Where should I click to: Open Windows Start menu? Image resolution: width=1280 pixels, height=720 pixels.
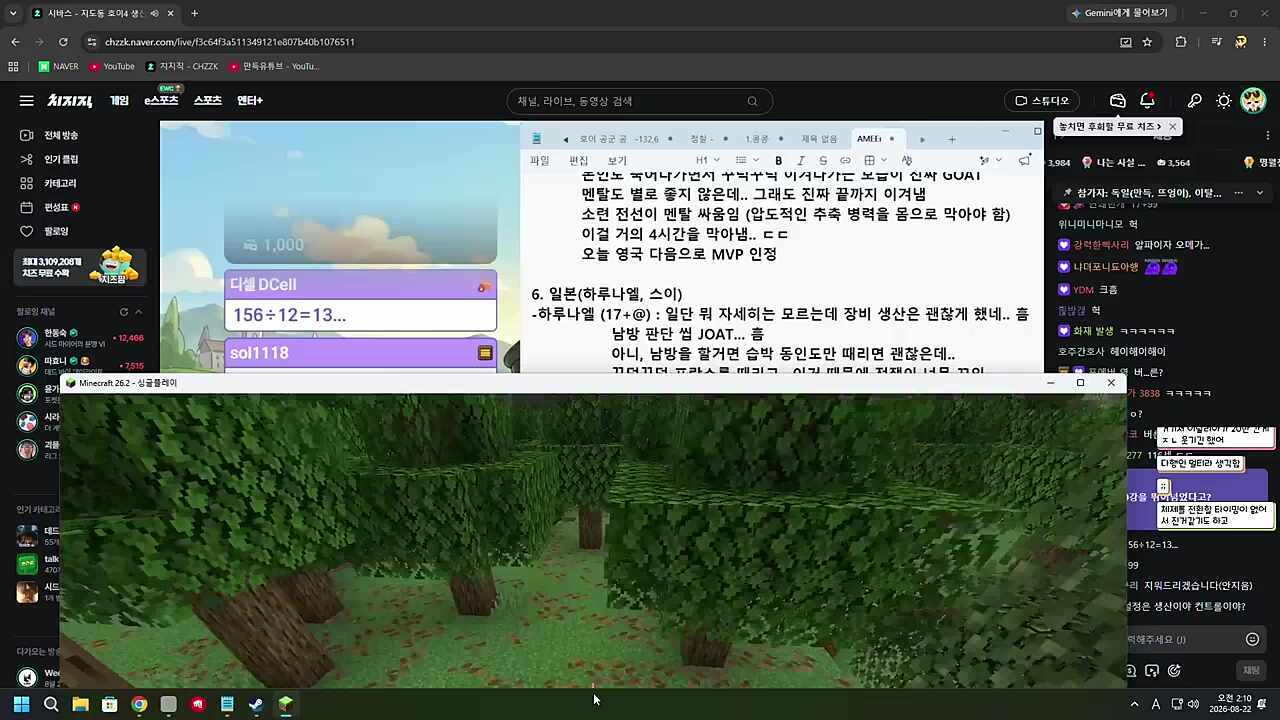tap(21, 704)
